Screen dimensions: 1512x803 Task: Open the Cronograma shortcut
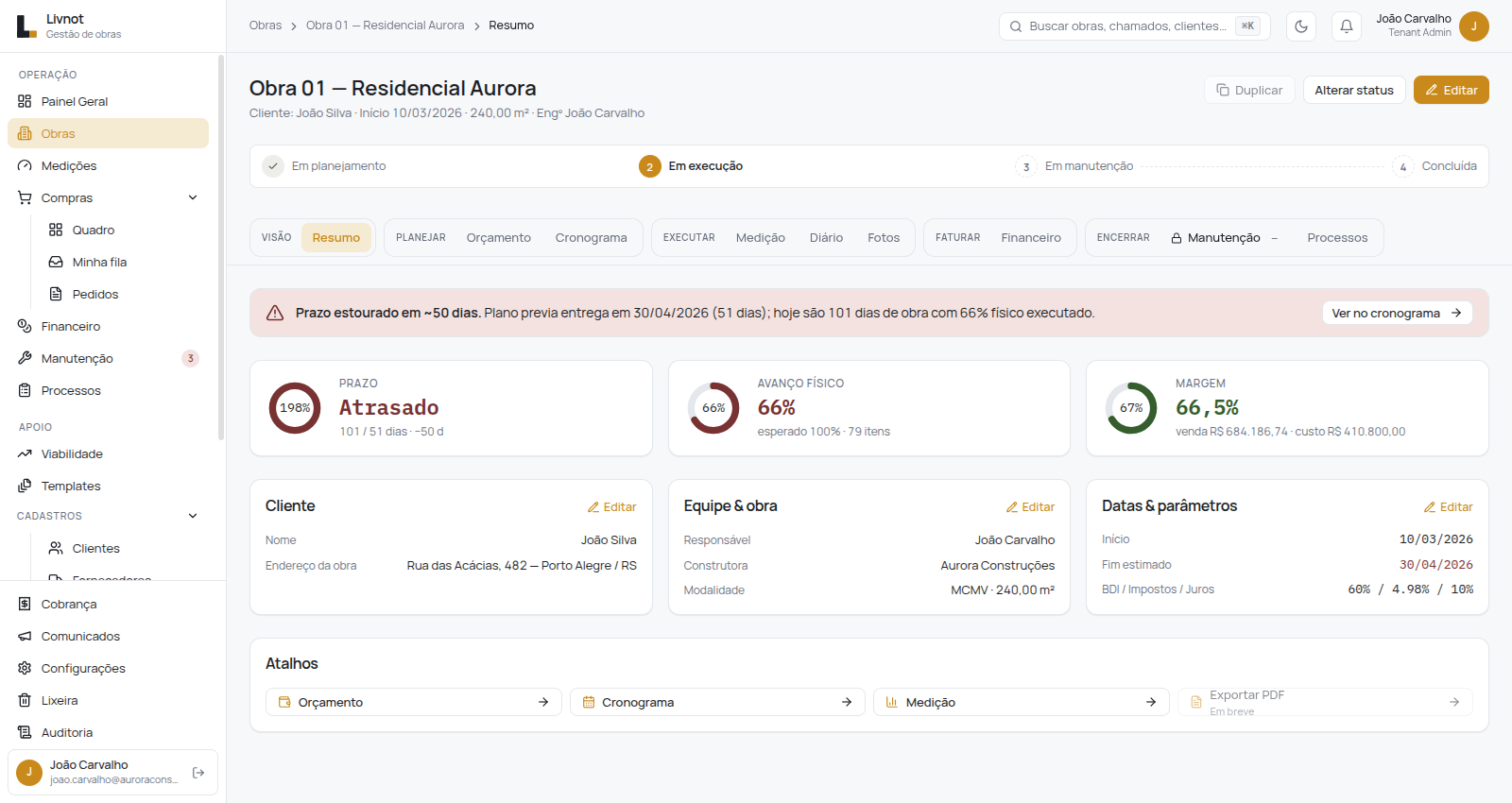coord(717,702)
